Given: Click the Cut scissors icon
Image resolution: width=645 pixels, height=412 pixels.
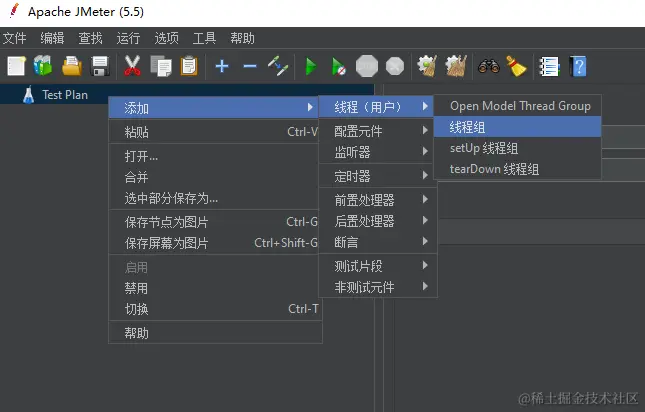Looking at the screenshot, I should pyautogui.click(x=132, y=66).
